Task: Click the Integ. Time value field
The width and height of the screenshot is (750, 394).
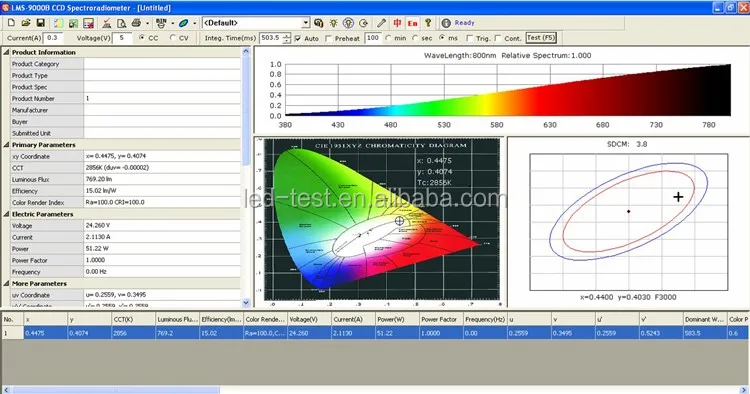Action: tap(271, 38)
